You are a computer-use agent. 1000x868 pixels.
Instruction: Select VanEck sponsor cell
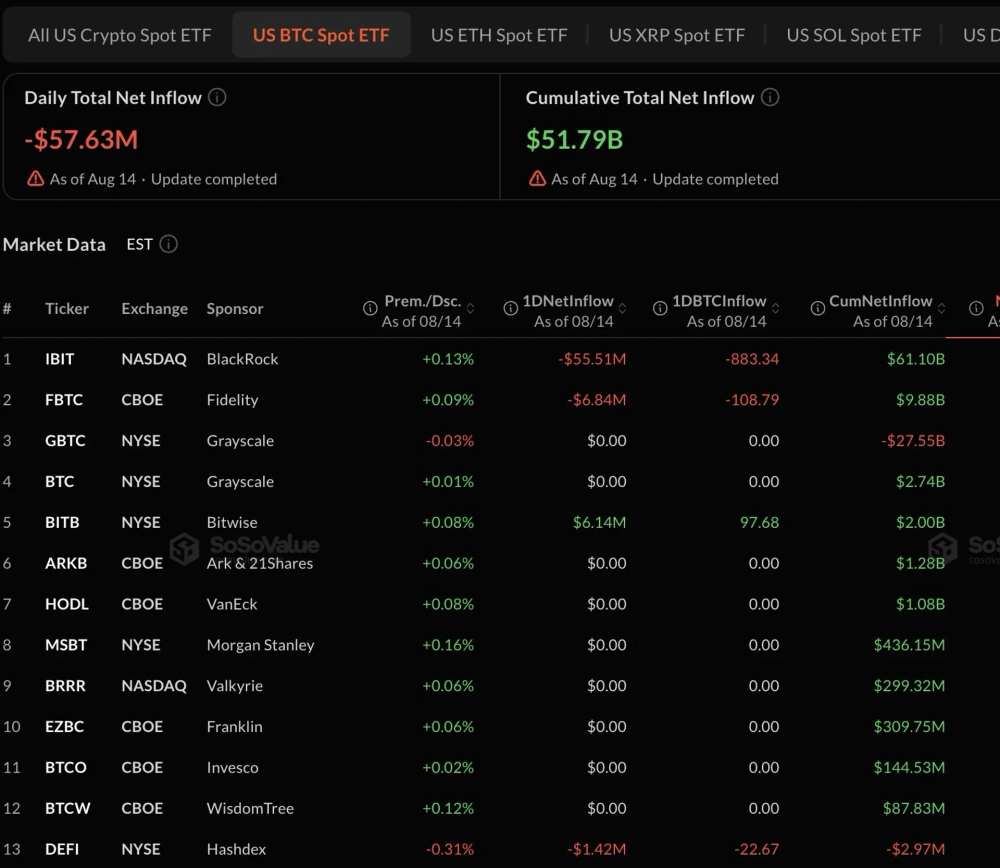(232, 604)
